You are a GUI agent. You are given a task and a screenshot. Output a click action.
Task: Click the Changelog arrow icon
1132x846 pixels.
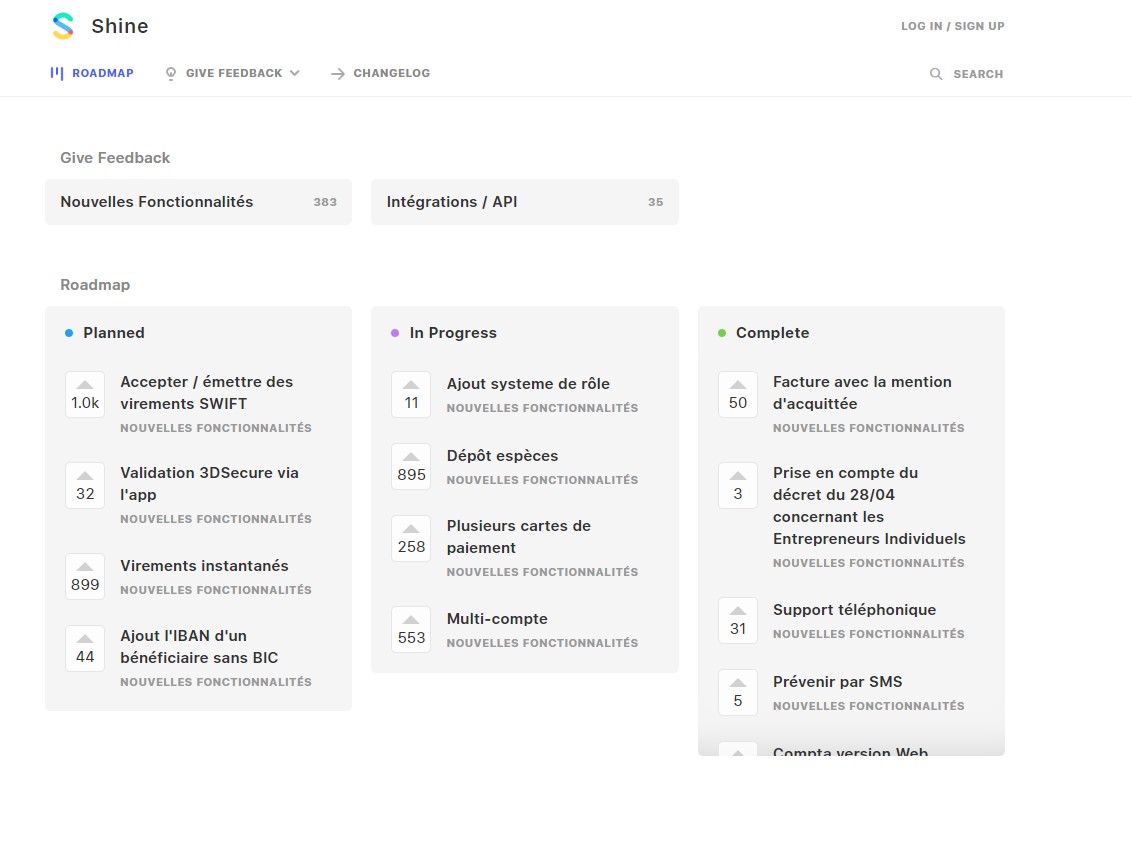338,74
